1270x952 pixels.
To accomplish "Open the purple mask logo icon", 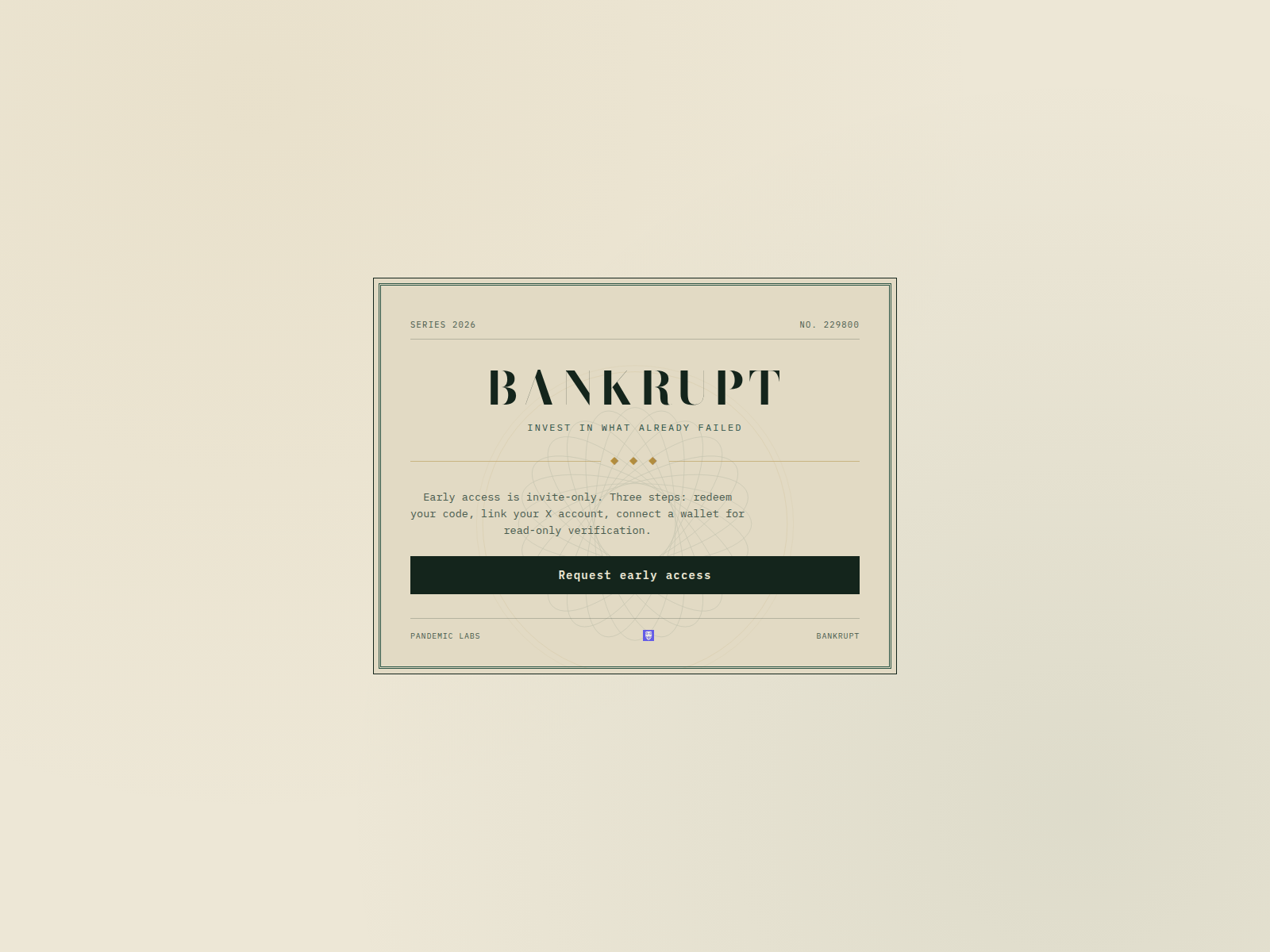I will pyautogui.click(x=648, y=635).
